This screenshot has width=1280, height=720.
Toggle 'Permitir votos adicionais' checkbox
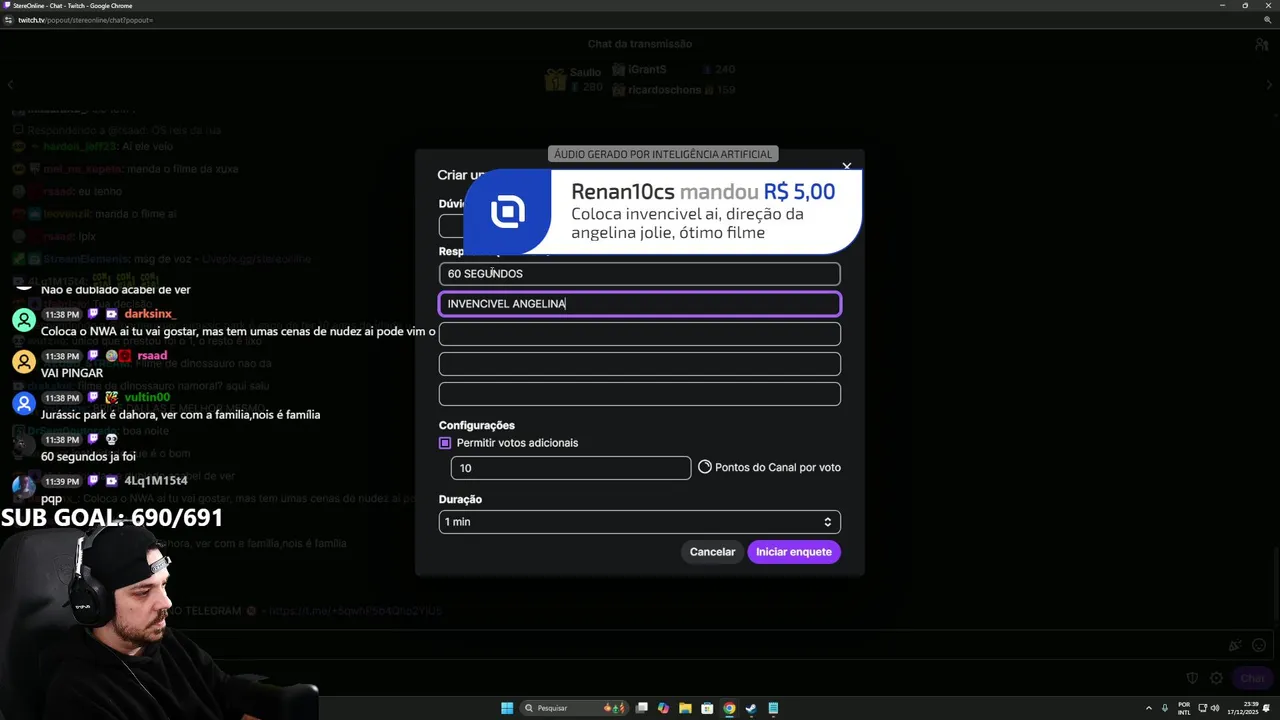click(445, 443)
